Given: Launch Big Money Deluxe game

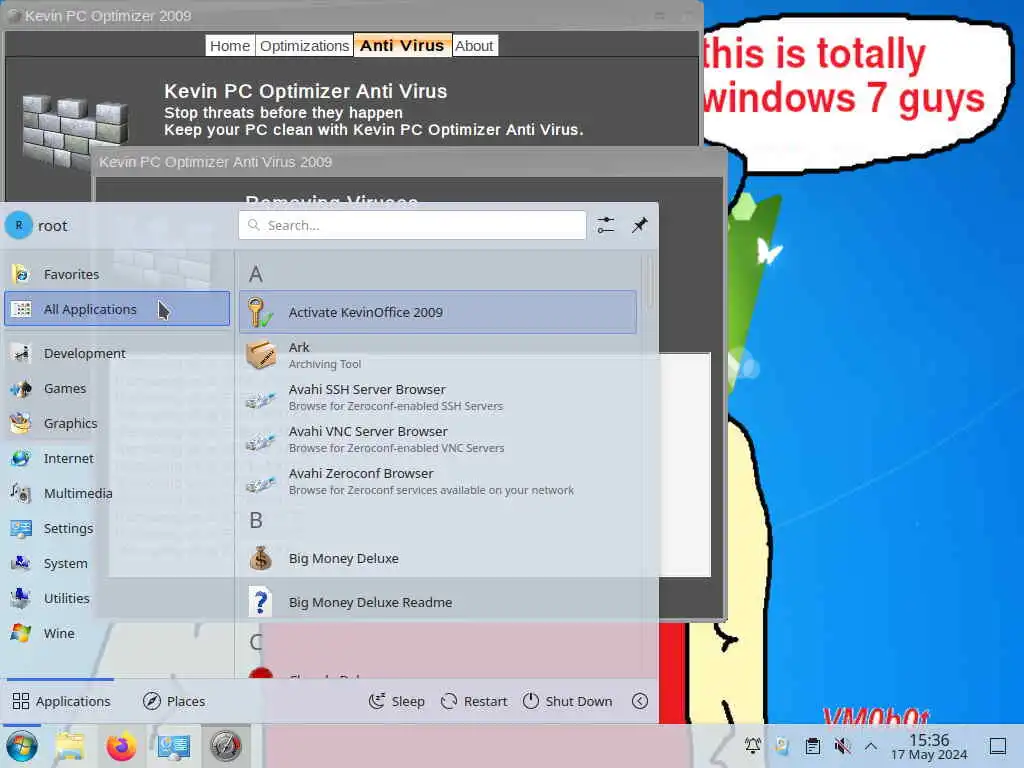Looking at the screenshot, I should pos(438,558).
